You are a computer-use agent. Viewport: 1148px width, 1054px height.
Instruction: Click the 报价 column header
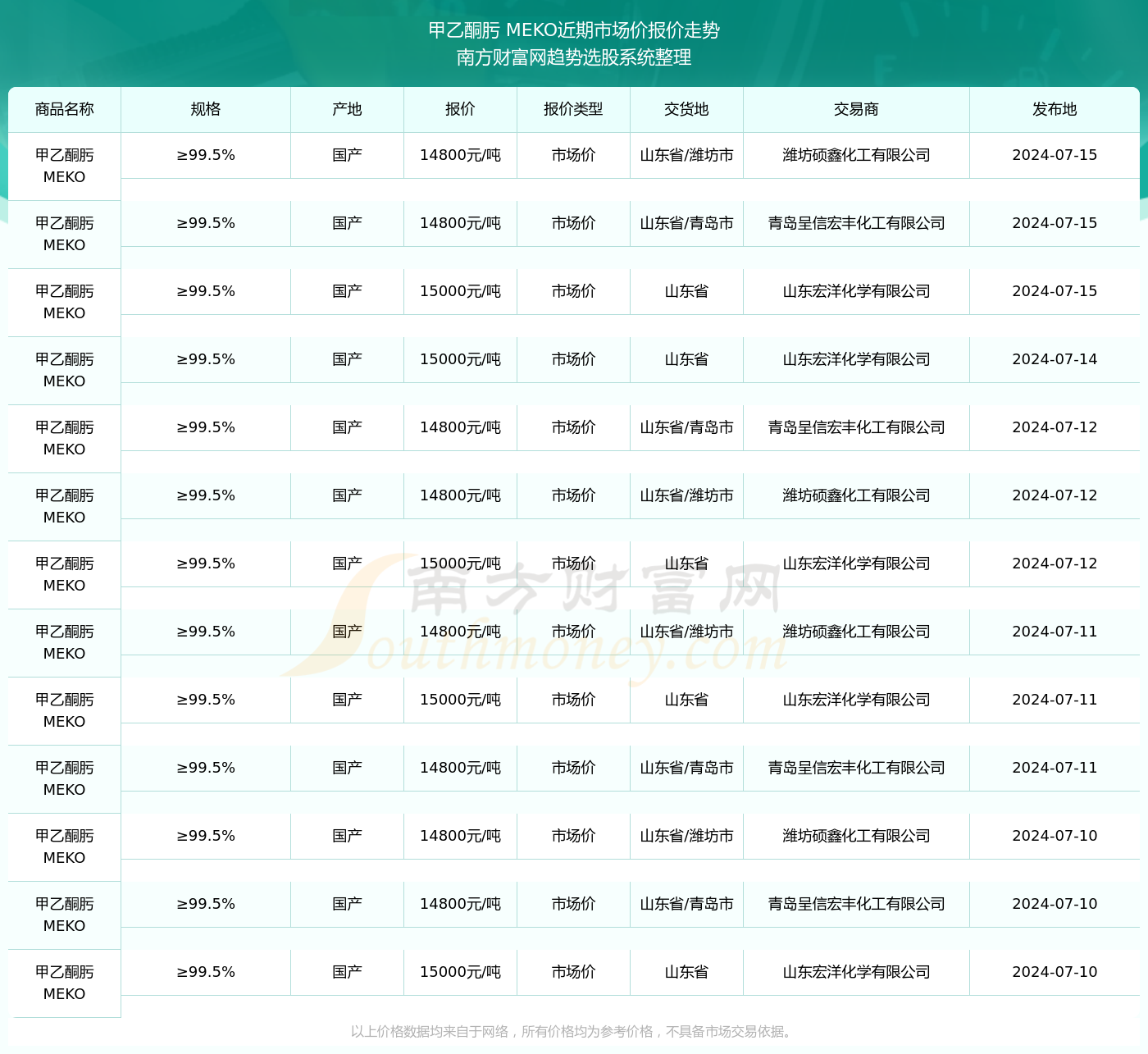pyautogui.click(x=460, y=109)
